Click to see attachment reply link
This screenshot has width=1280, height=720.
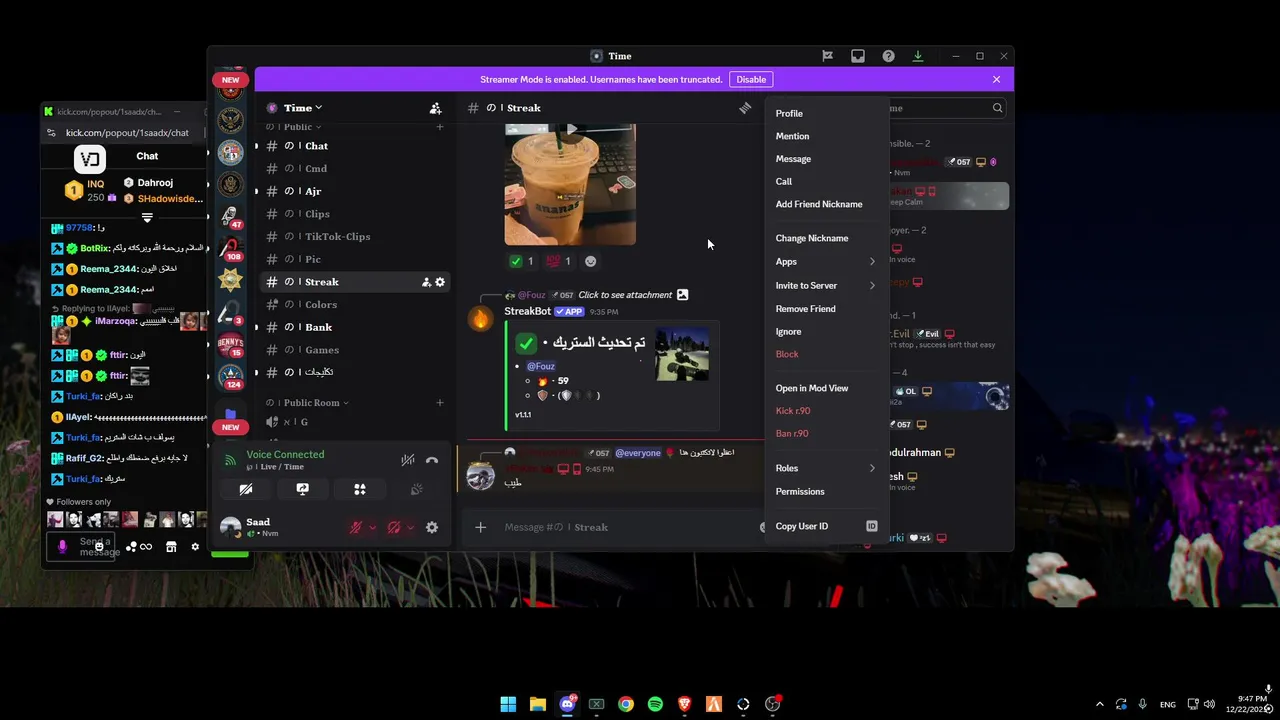coord(625,295)
